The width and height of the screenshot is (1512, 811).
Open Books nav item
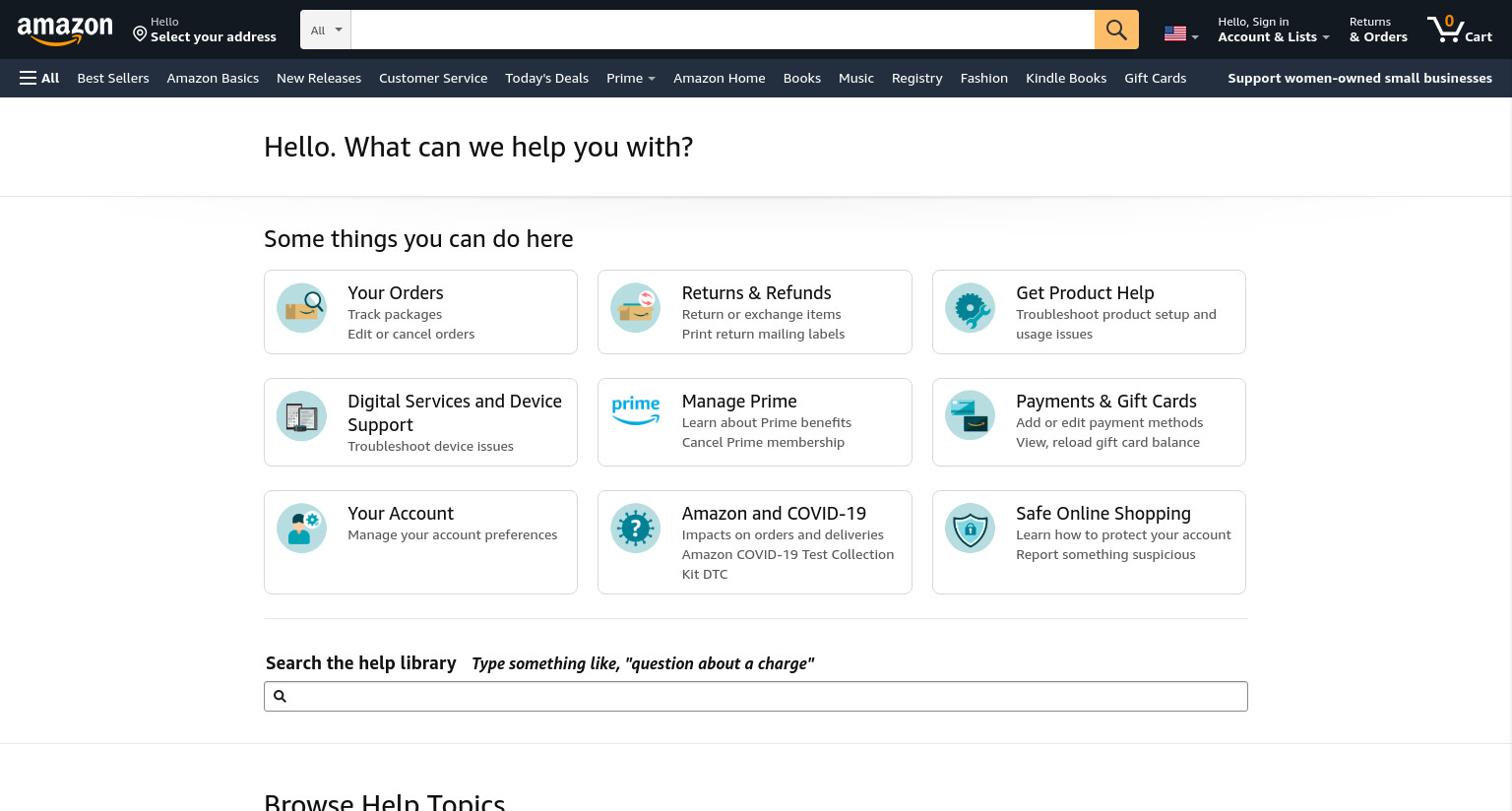coord(802,78)
